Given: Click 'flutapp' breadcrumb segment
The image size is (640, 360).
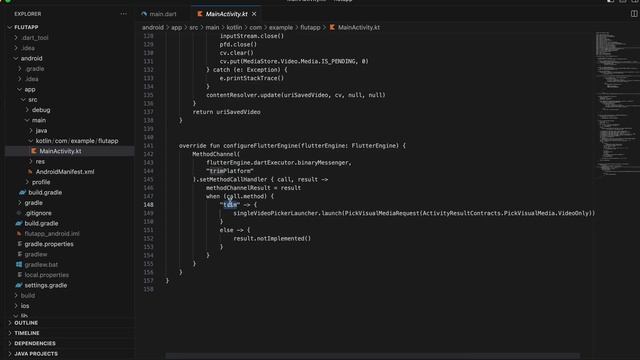Looking at the screenshot, I should (x=310, y=27).
